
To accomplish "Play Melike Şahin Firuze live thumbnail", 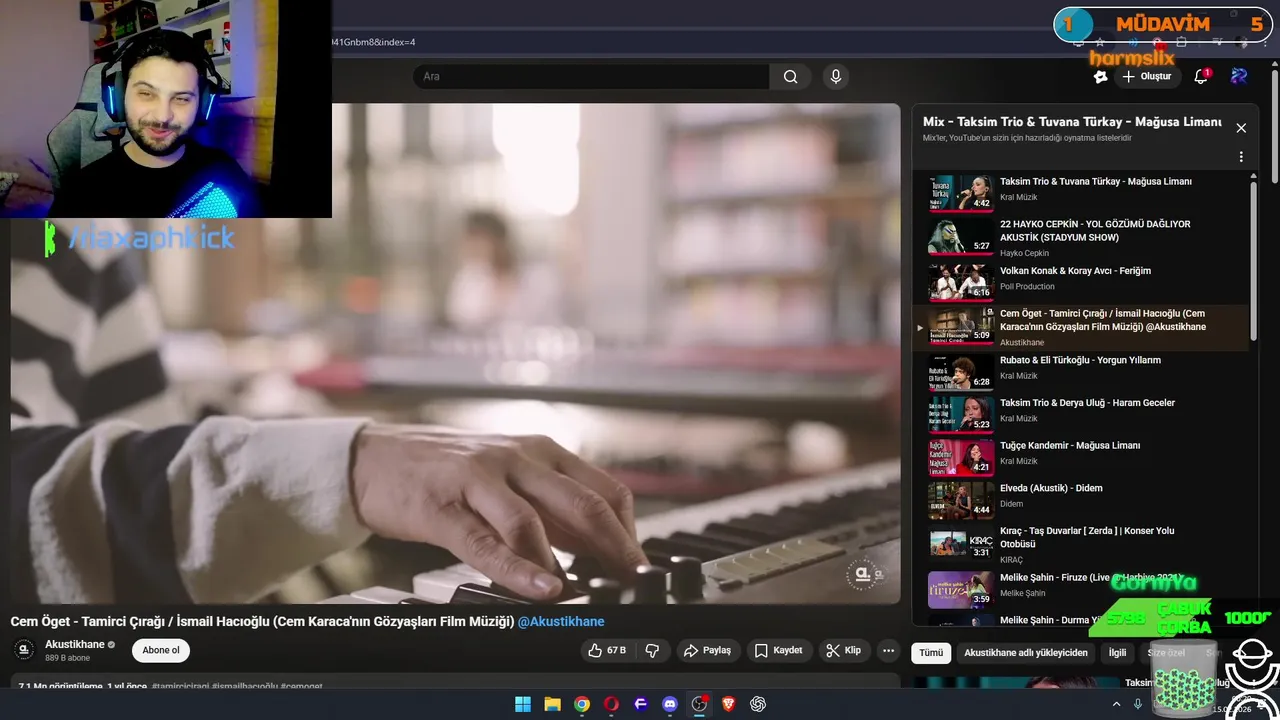I will click(961, 589).
